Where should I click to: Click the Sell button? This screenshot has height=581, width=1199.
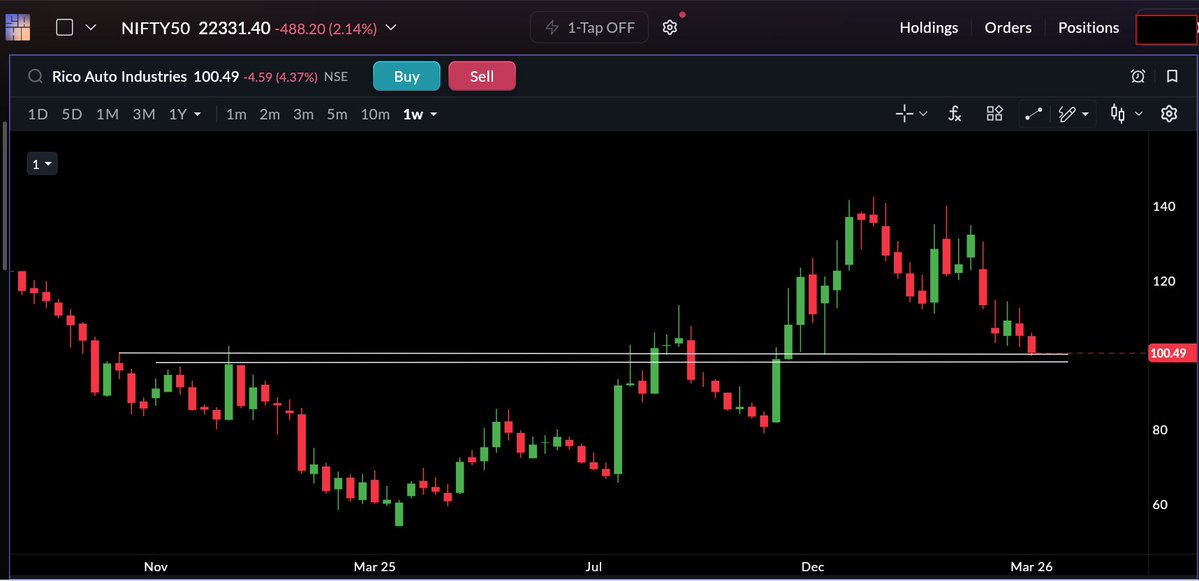[482, 76]
